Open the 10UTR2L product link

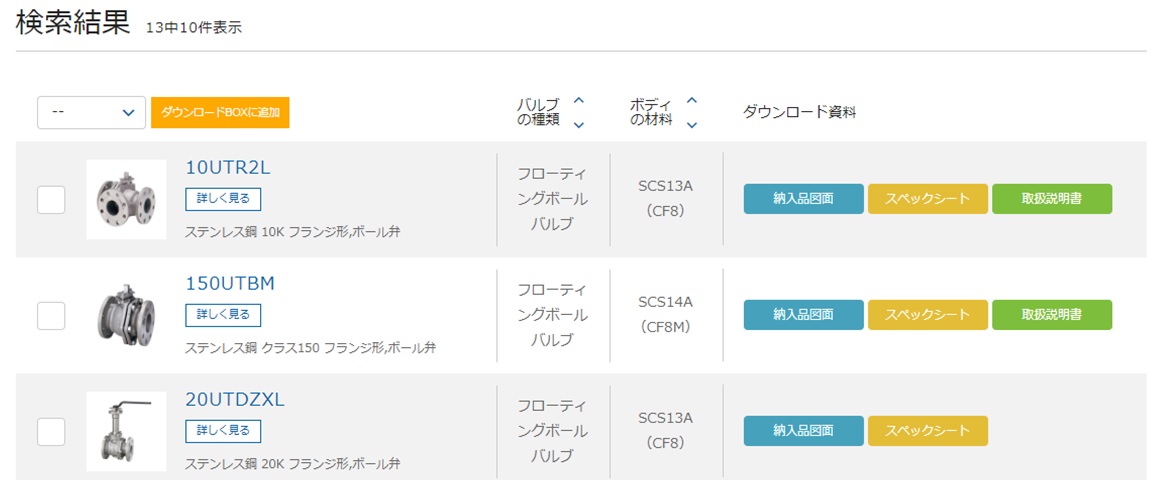228,168
